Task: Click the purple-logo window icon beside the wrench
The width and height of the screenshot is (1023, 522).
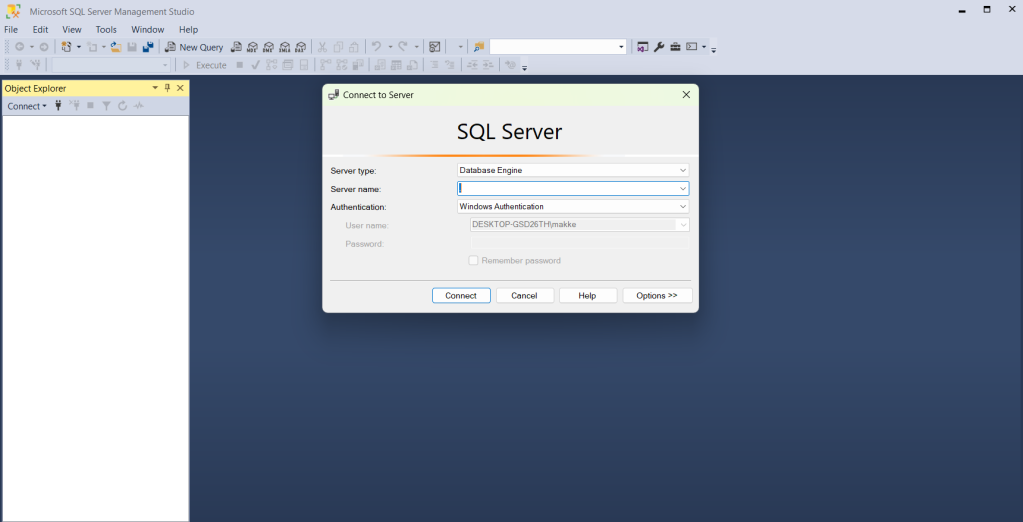Action: click(643, 47)
